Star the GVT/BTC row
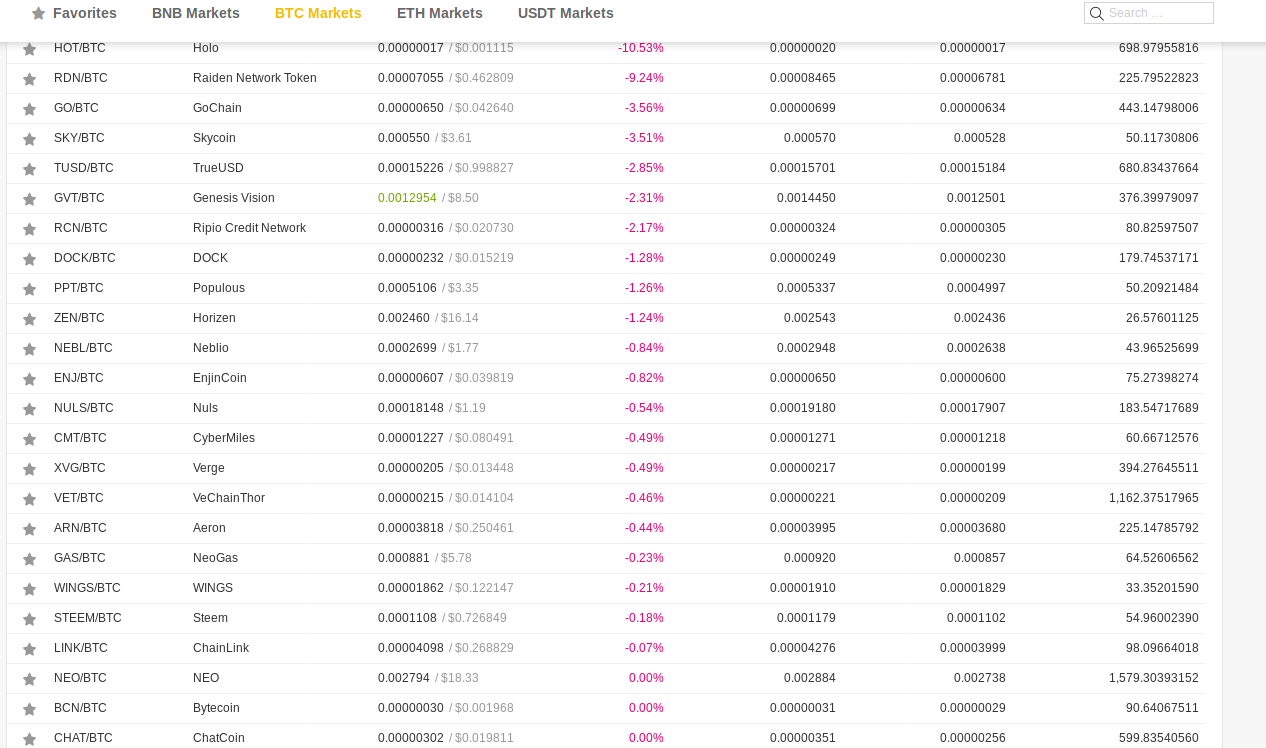Screen dimensions: 1266x748 (x=30, y=199)
